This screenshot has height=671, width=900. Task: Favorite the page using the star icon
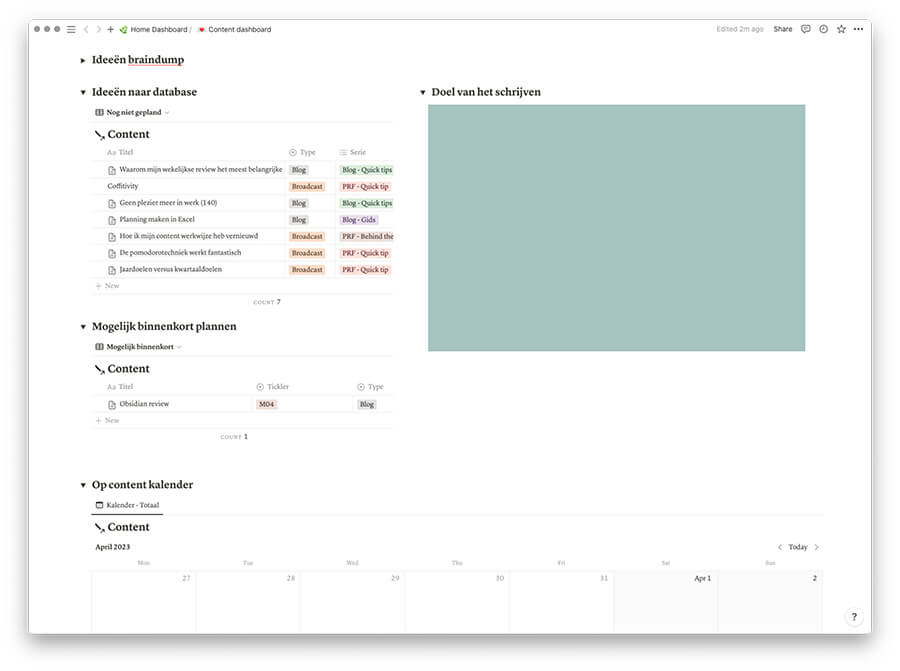840,29
